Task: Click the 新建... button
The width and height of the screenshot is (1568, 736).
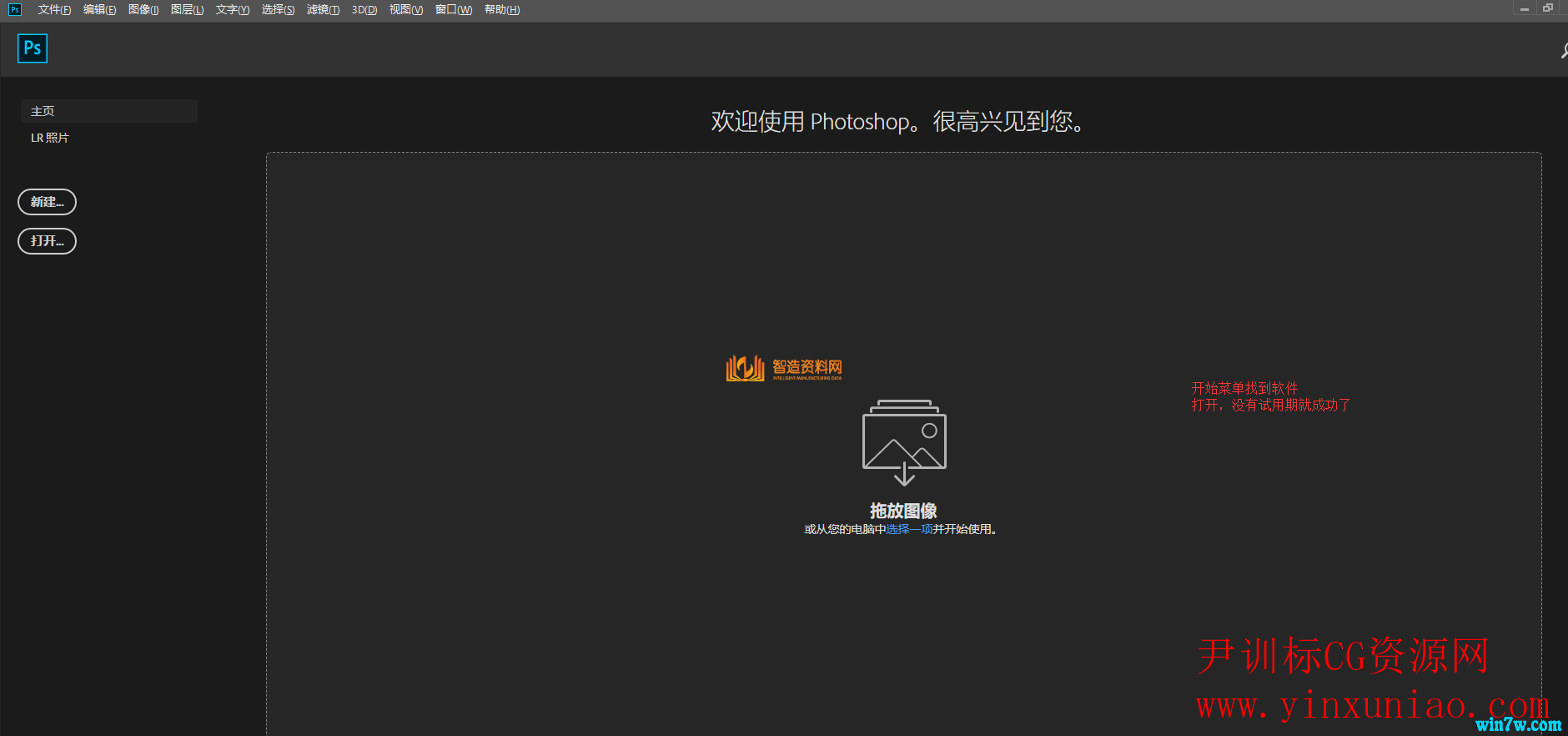Action: 47,202
